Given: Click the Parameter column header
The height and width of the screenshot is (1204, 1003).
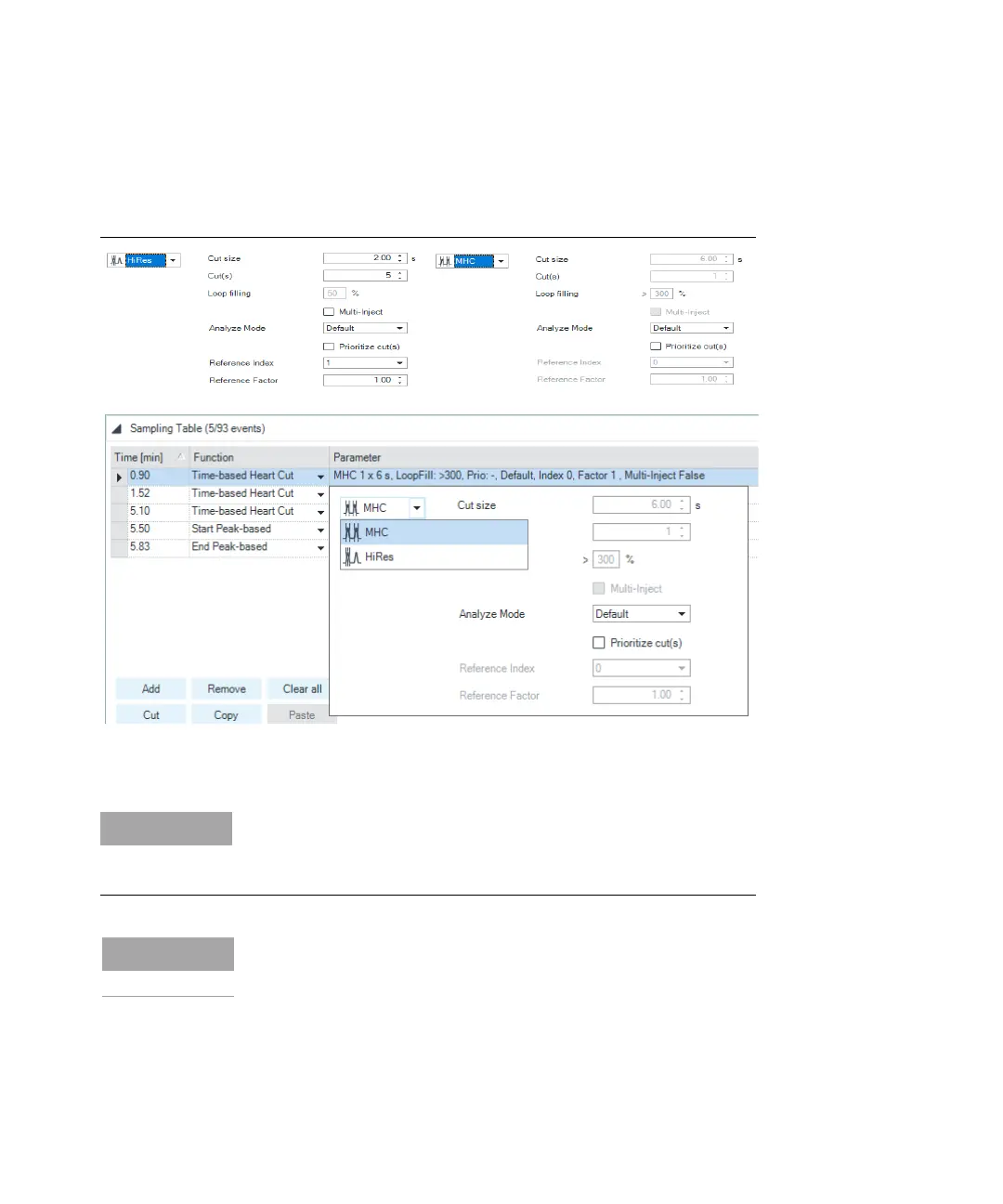Looking at the screenshot, I should click(x=544, y=457).
